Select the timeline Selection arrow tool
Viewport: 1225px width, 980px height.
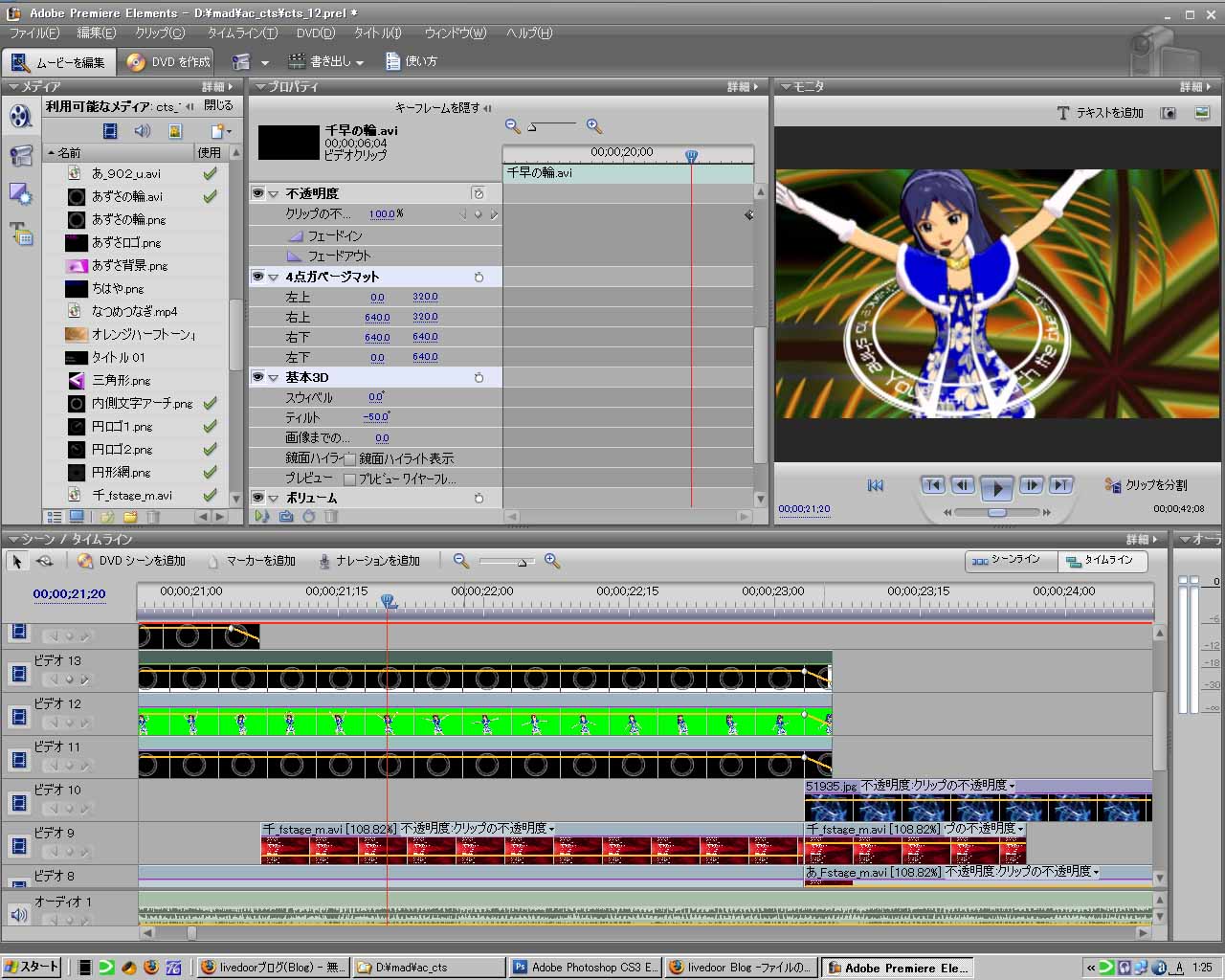point(16,561)
